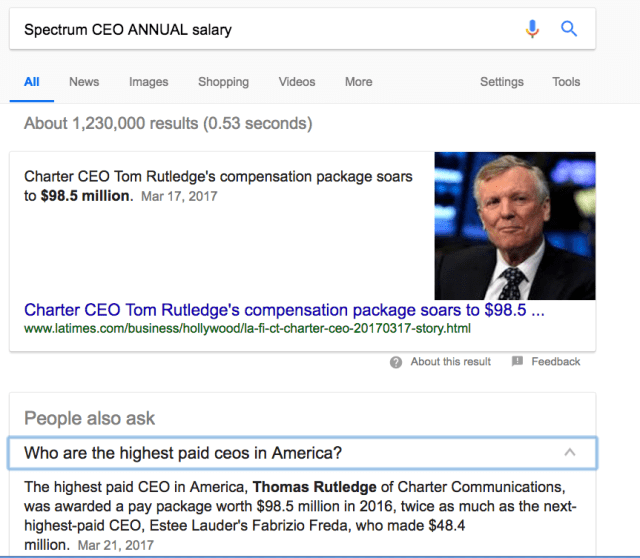Screen dimensions: 640x558
Task: Click the question mark About this result icon
Action: [x=396, y=362]
